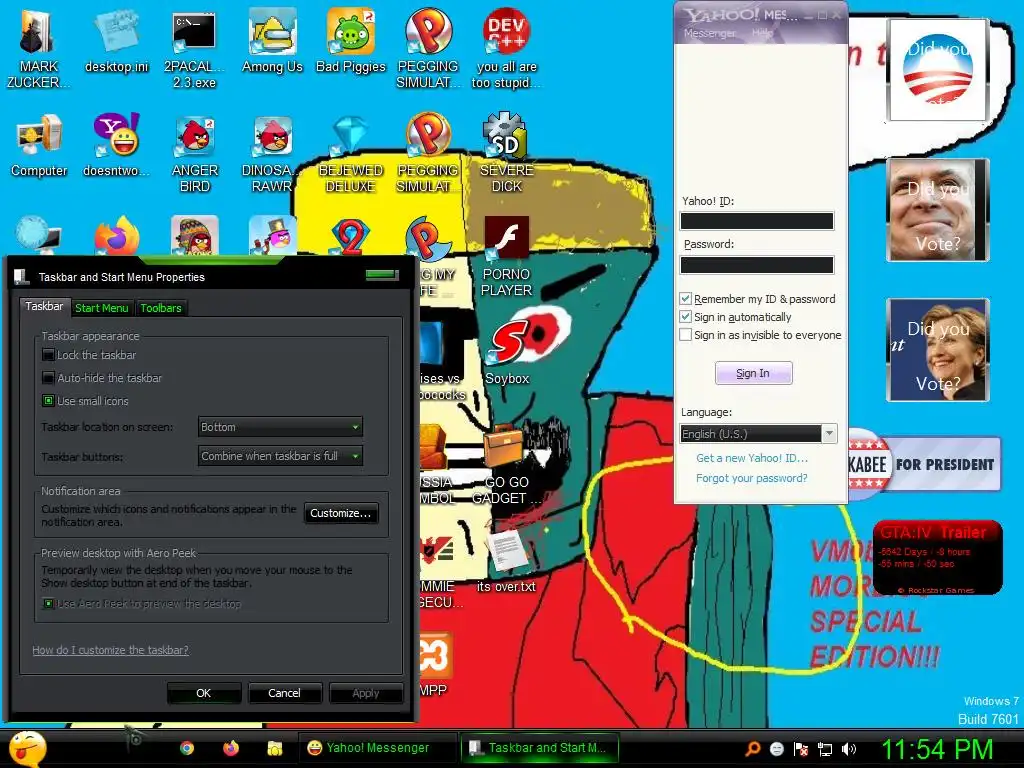
Task: Open 'Taskbar location on screen' dropdown
Action: (x=280, y=427)
